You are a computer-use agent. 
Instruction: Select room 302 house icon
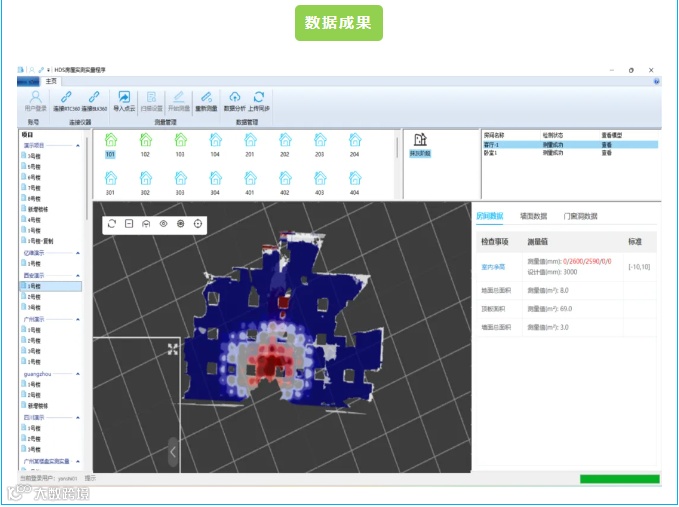pos(146,178)
